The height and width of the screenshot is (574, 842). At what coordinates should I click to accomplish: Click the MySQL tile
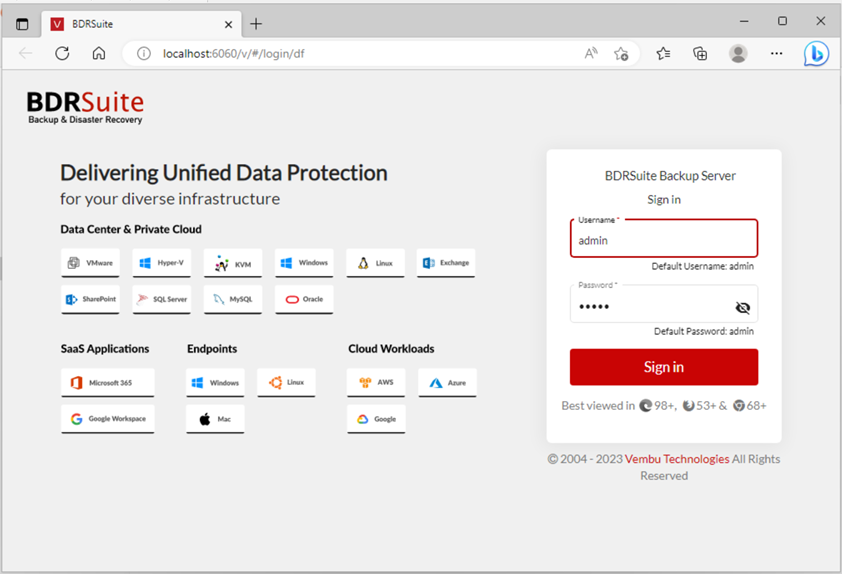(233, 299)
